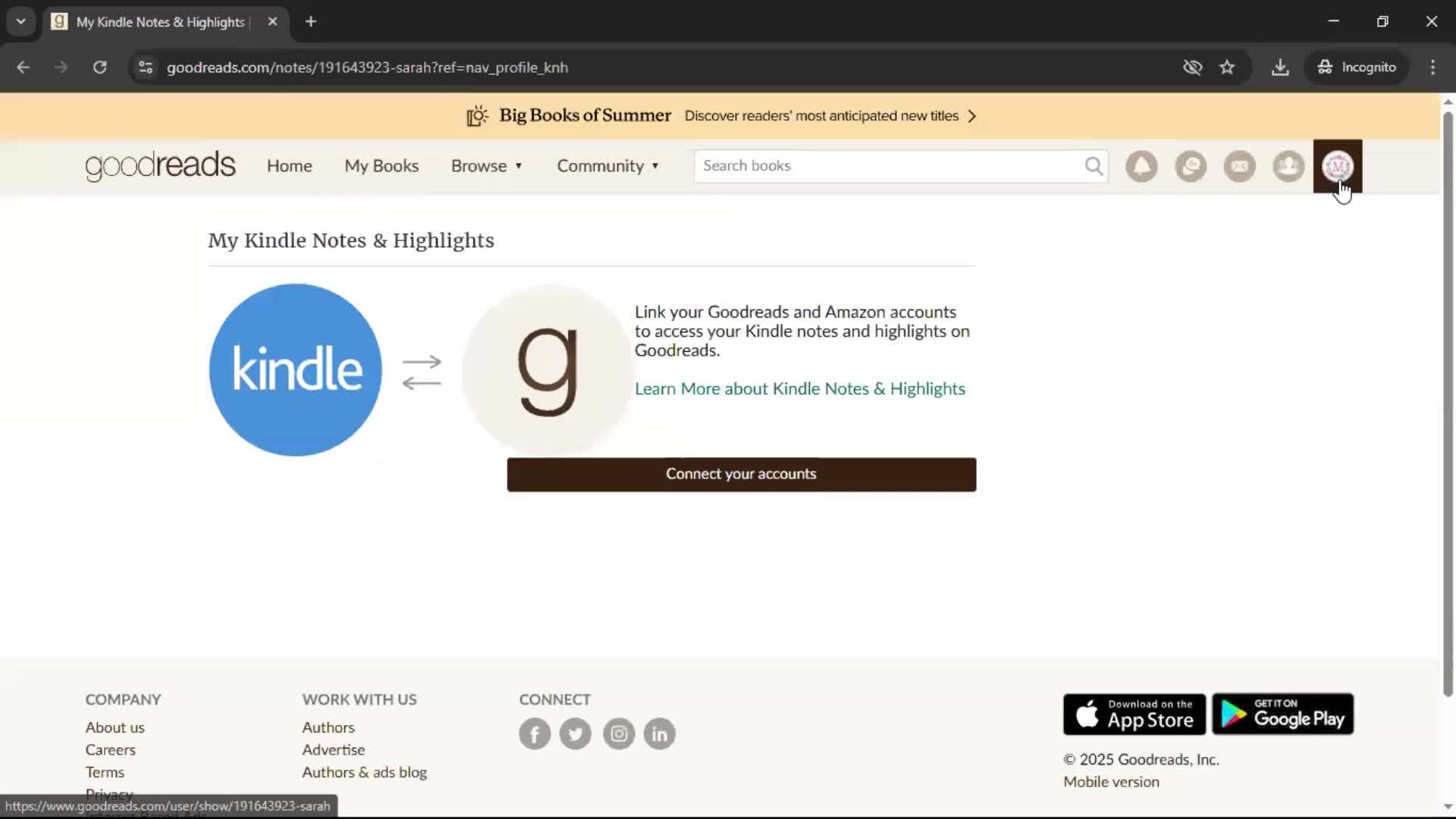Open the Terms footer link
The width and height of the screenshot is (1456, 819).
105,772
